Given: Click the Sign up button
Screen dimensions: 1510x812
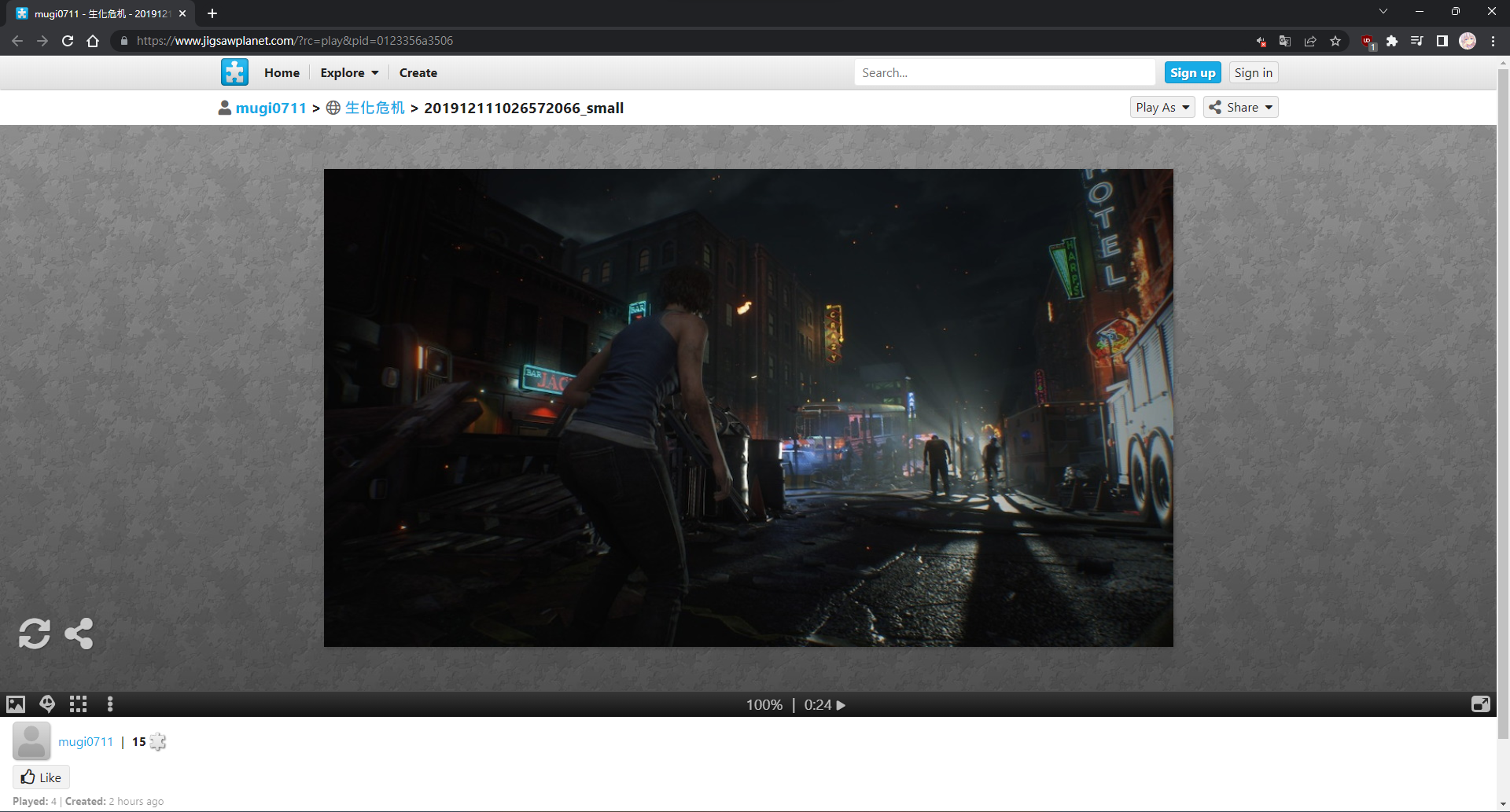Looking at the screenshot, I should [x=1192, y=72].
